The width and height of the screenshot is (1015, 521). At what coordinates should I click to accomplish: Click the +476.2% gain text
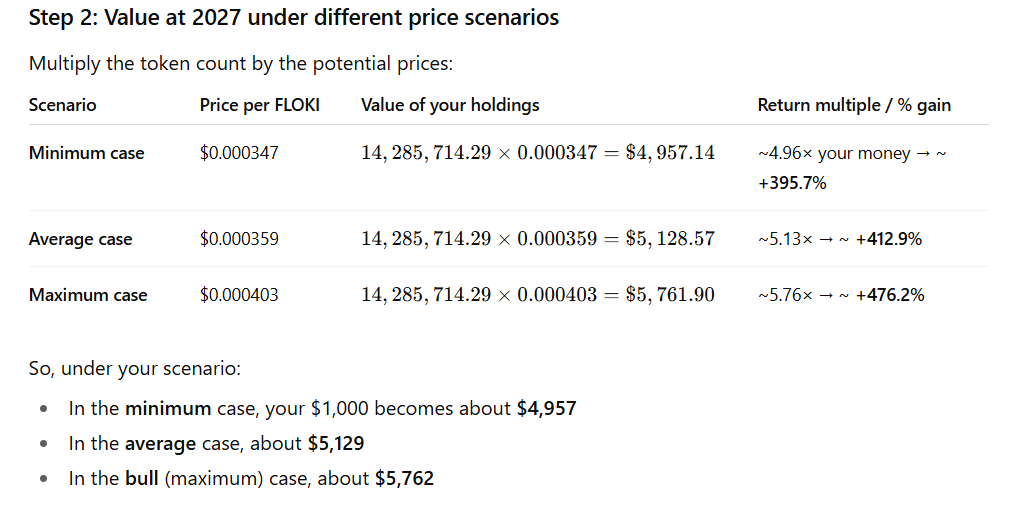click(x=890, y=295)
